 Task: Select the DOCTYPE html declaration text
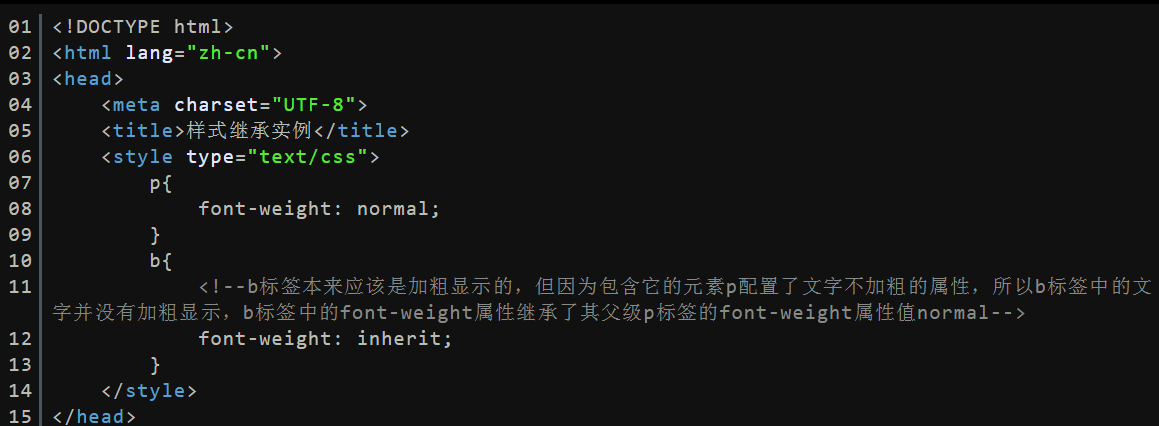[x=143, y=27]
